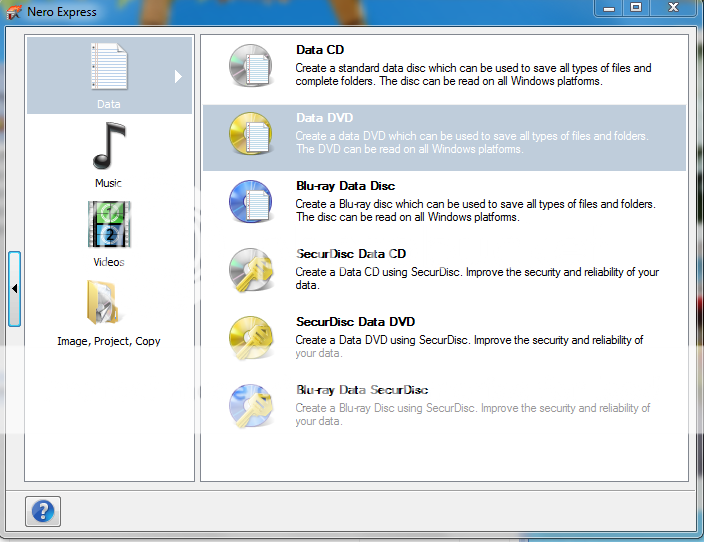Click the Data DVD description text
Viewport: 704px width, 542px height.
[x=472, y=142]
